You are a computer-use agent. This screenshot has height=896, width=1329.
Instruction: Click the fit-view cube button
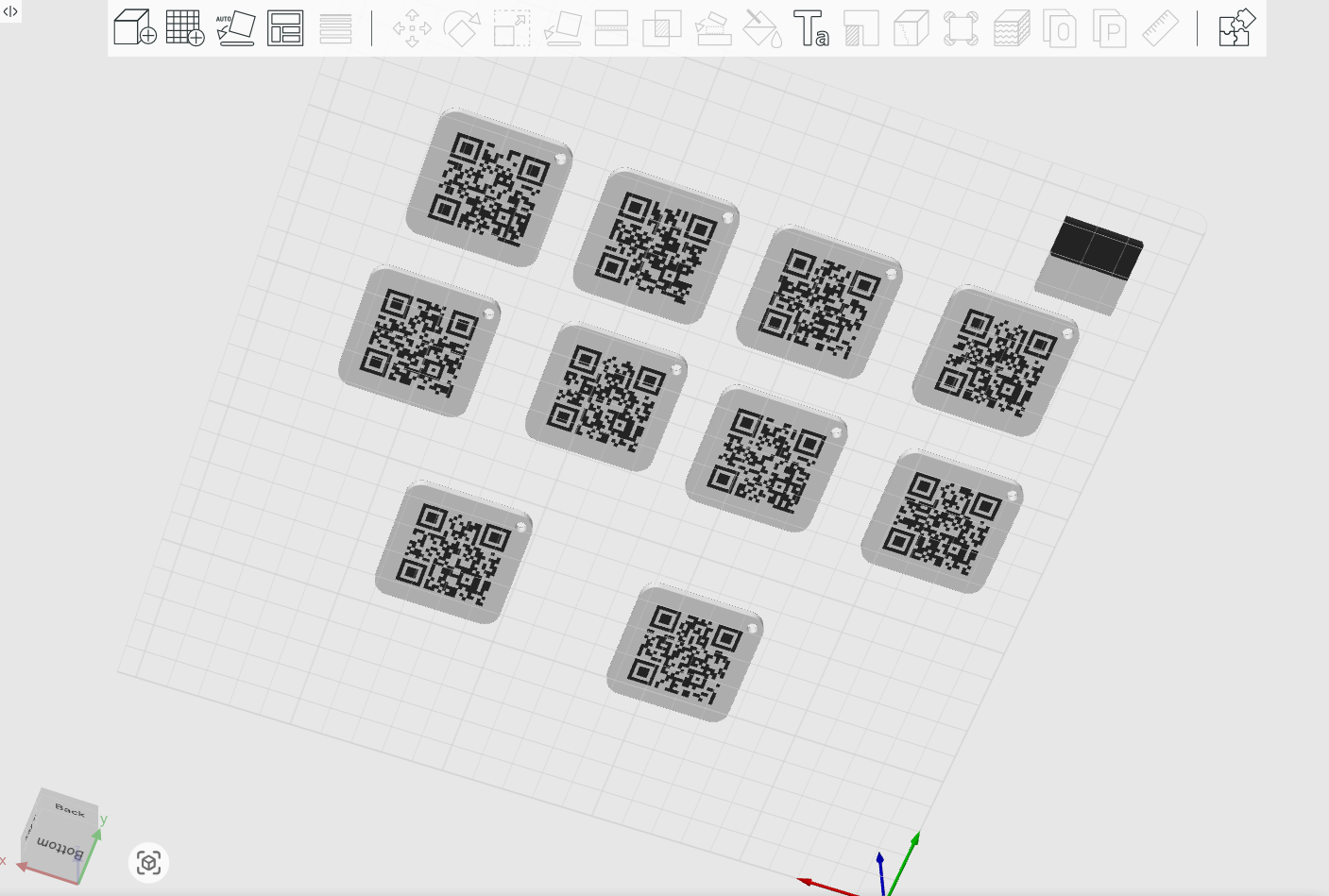click(x=148, y=862)
